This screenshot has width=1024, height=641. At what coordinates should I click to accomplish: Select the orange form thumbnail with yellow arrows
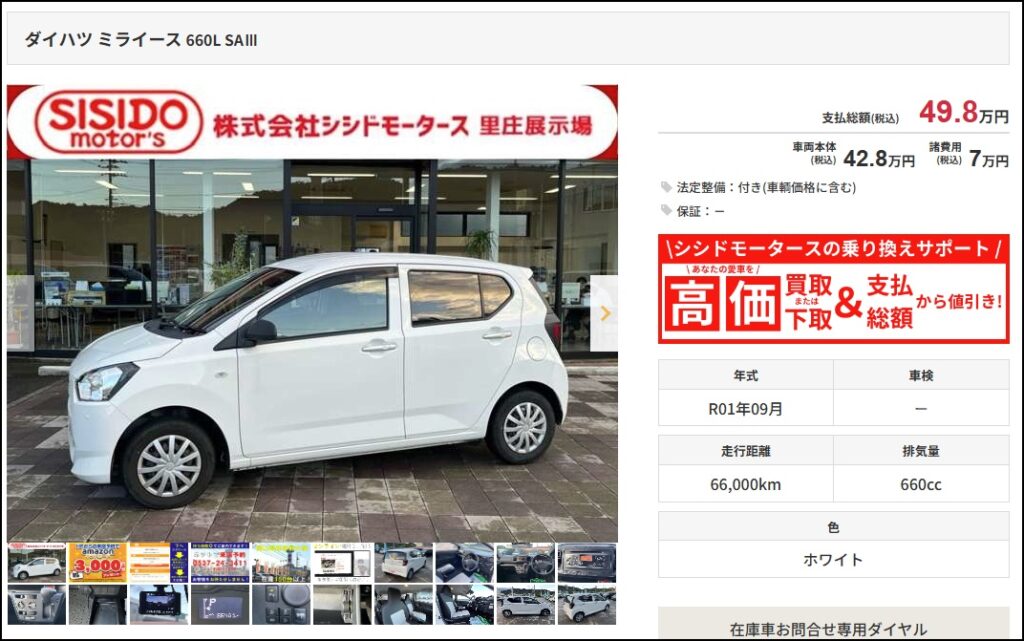tap(159, 563)
